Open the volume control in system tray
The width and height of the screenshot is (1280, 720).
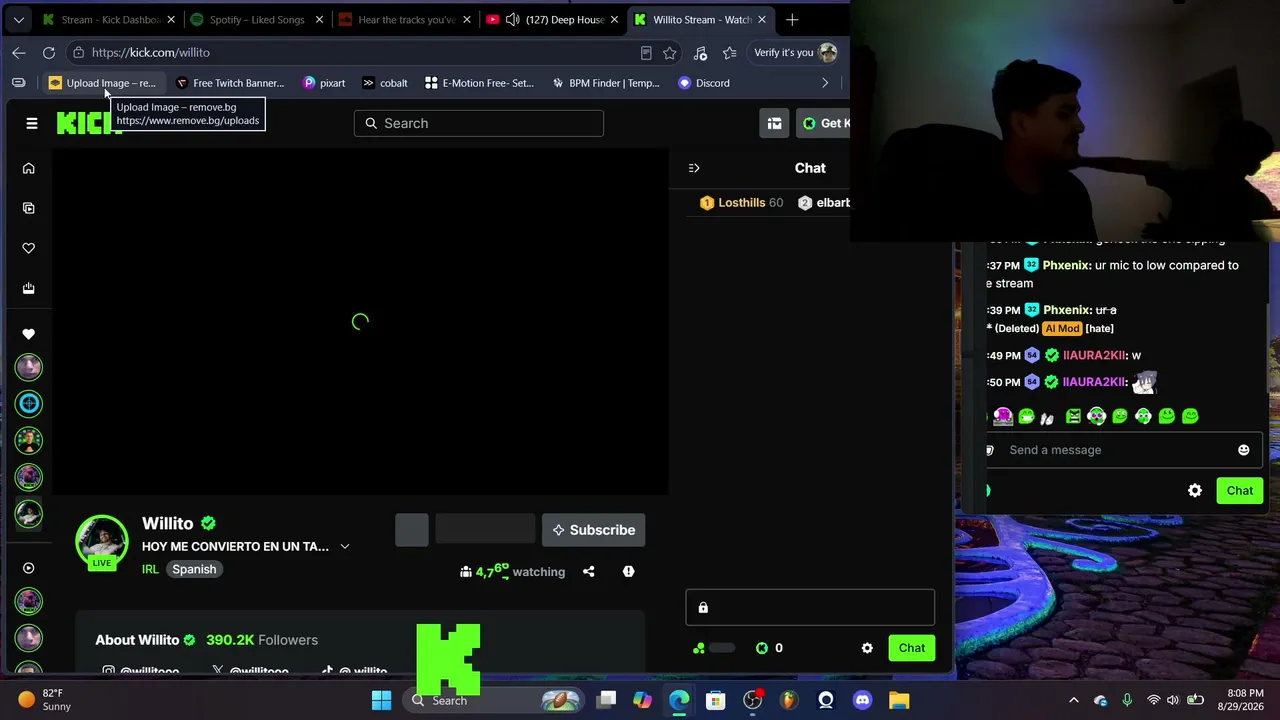pyautogui.click(x=1172, y=700)
